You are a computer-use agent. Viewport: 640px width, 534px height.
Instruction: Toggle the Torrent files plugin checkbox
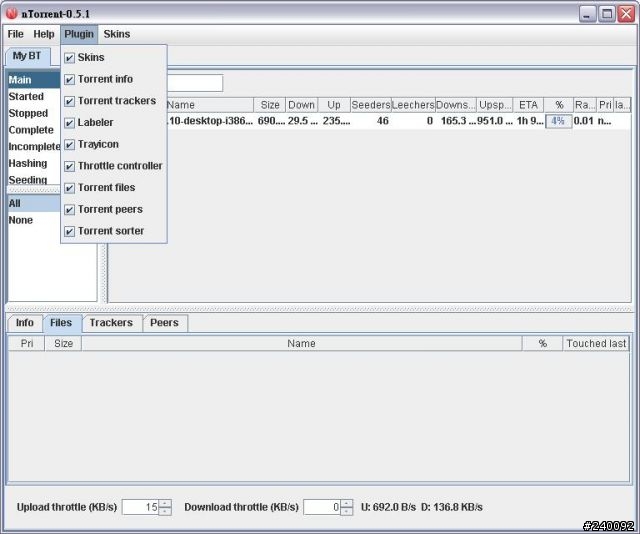pos(69,188)
